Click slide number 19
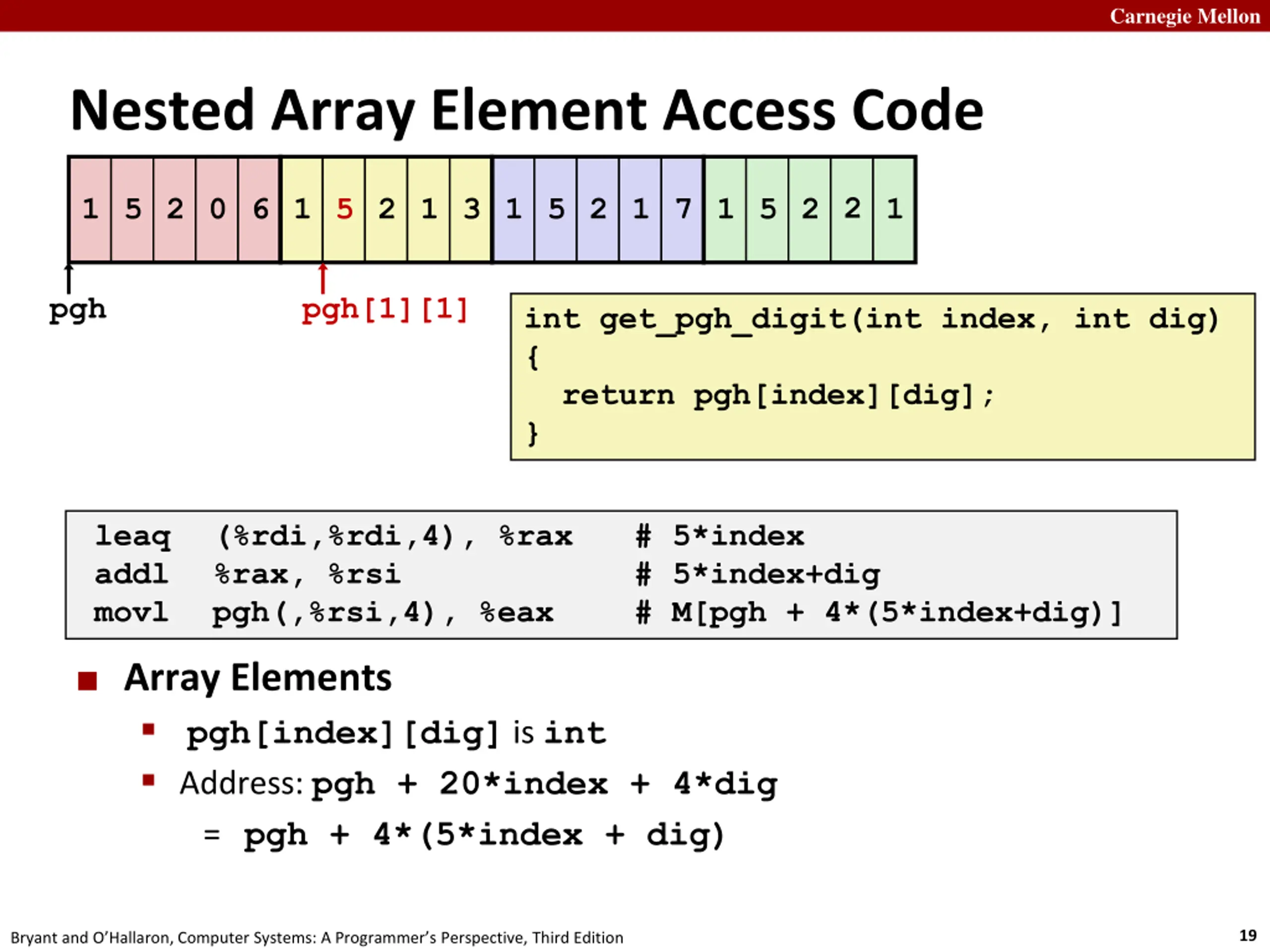 pyautogui.click(x=1248, y=935)
